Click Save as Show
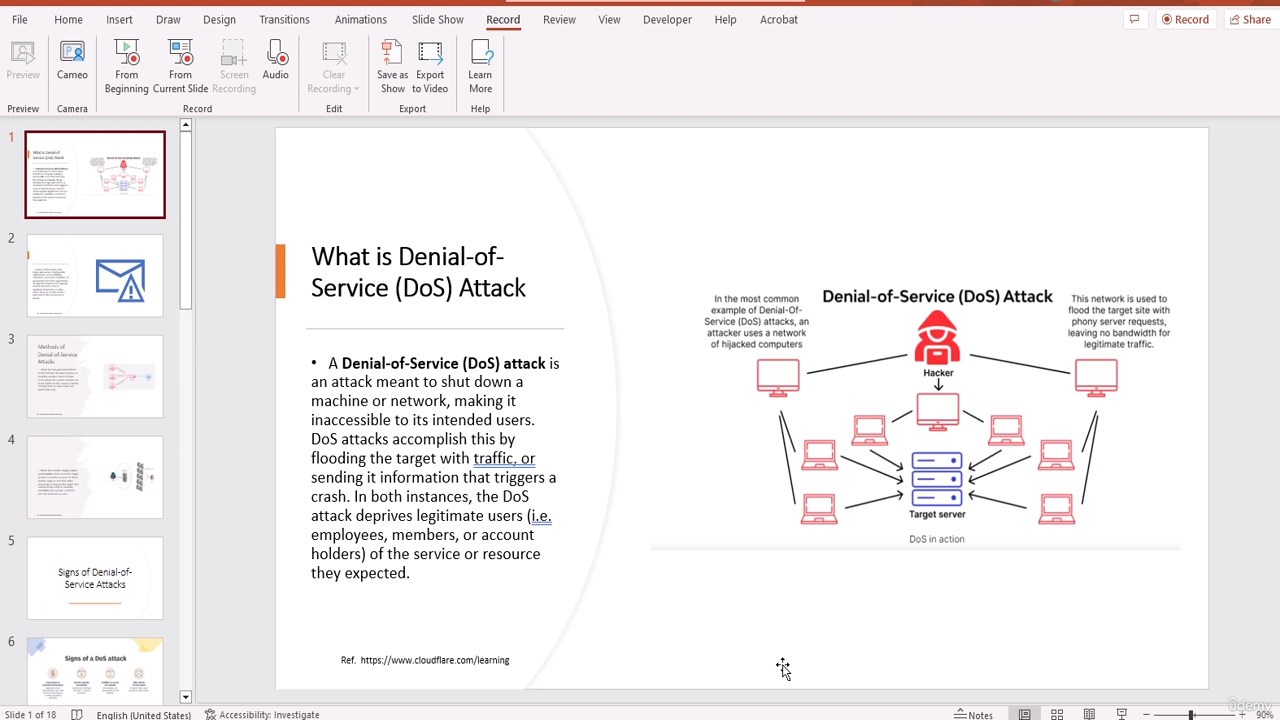This screenshot has height=720, width=1280. [392, 65]
